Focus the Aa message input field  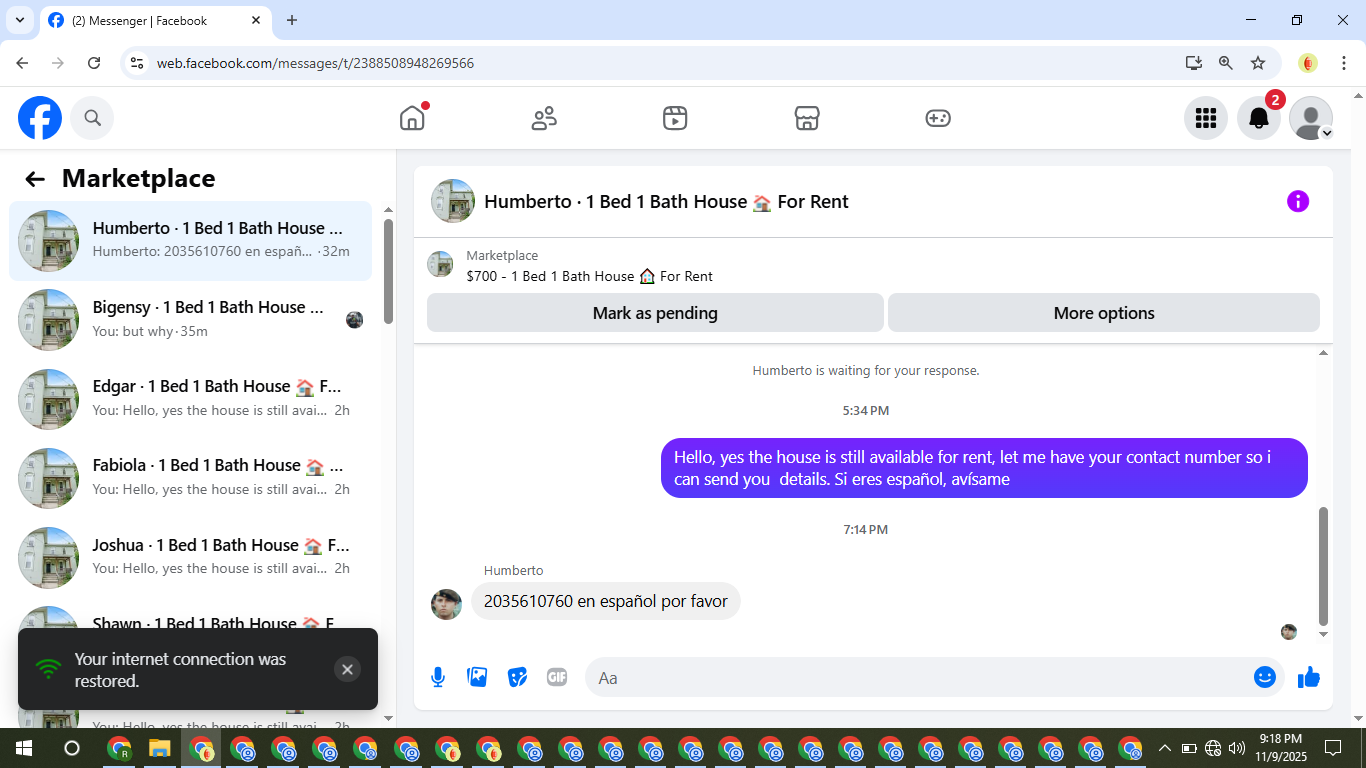coord(915,677)
